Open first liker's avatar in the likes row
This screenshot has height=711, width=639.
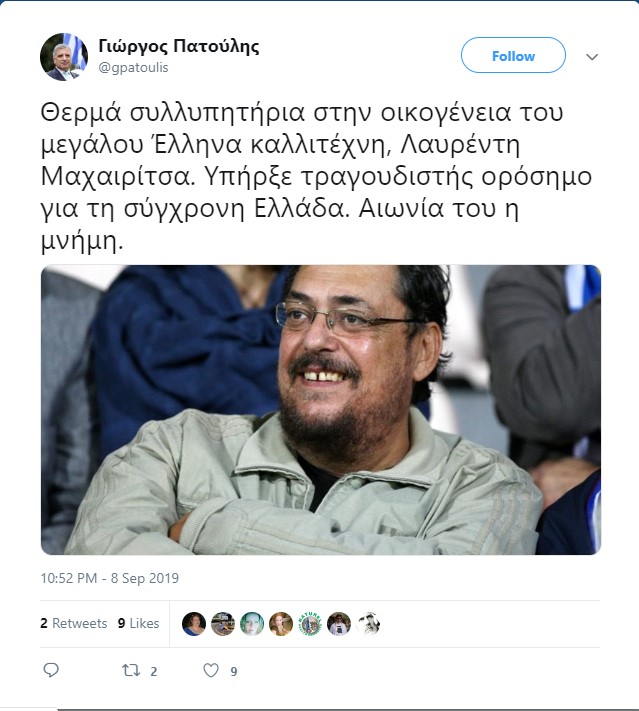194,623
